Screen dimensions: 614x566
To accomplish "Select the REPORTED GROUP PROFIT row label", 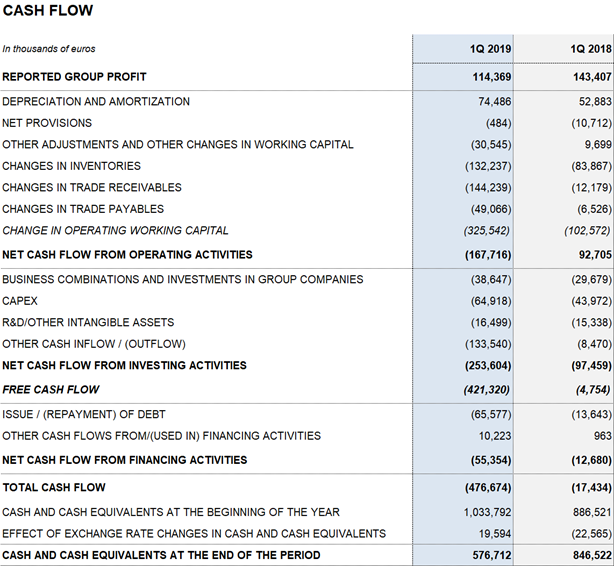I will point(74,77).
